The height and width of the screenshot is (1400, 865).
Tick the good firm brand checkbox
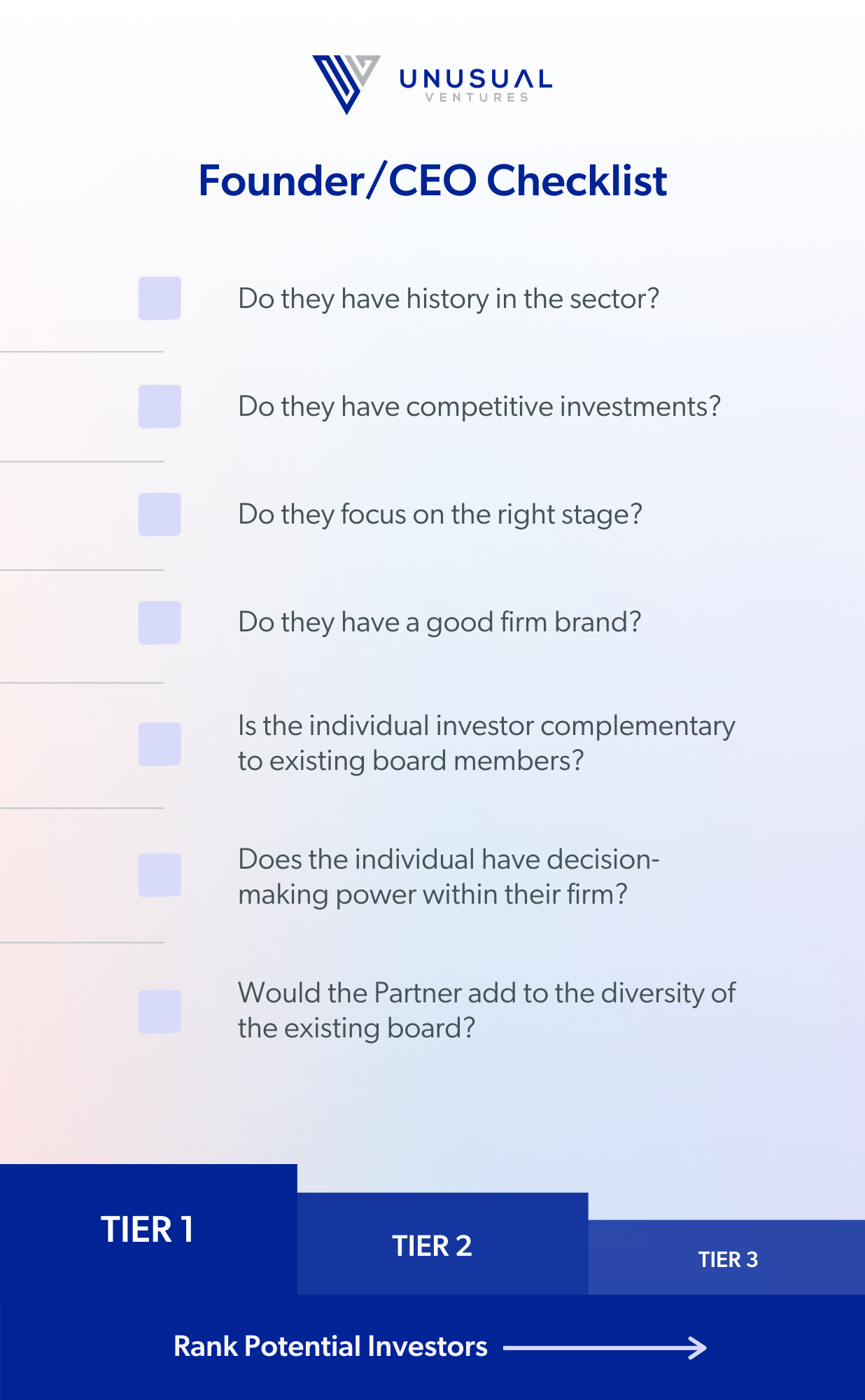pos(160,622)
